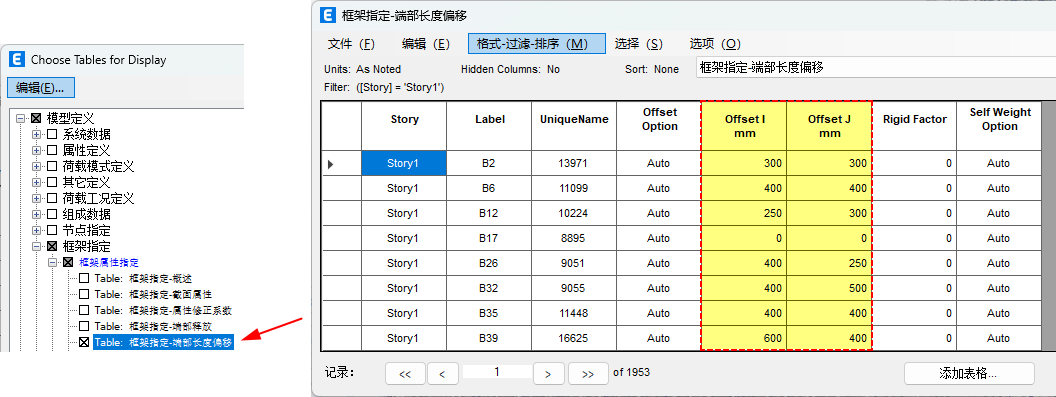Click the Offset Option cell in row B6
The image size is (1056, 397).
(659, 188)
